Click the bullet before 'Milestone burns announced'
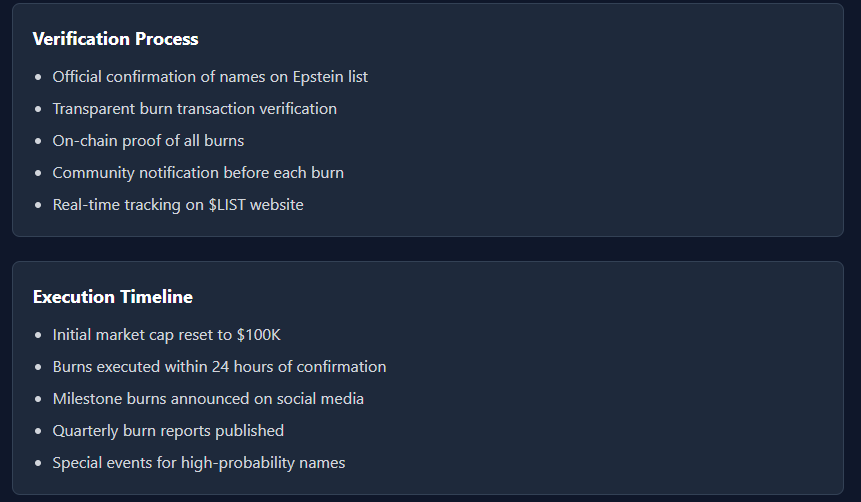Viewport: 861px width, 502px height. (38, 399)
